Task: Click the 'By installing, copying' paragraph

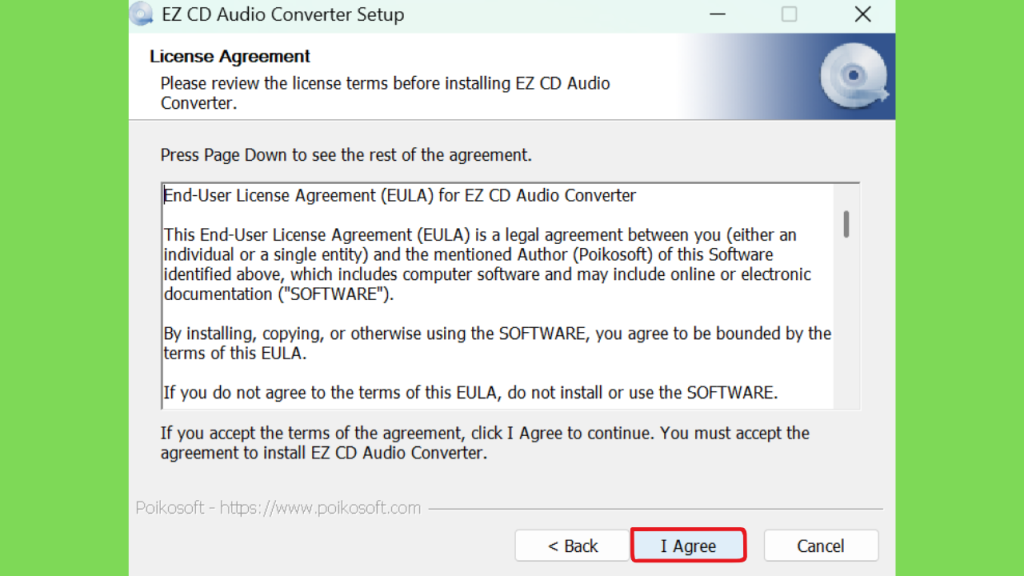Action: pos(497,343)
